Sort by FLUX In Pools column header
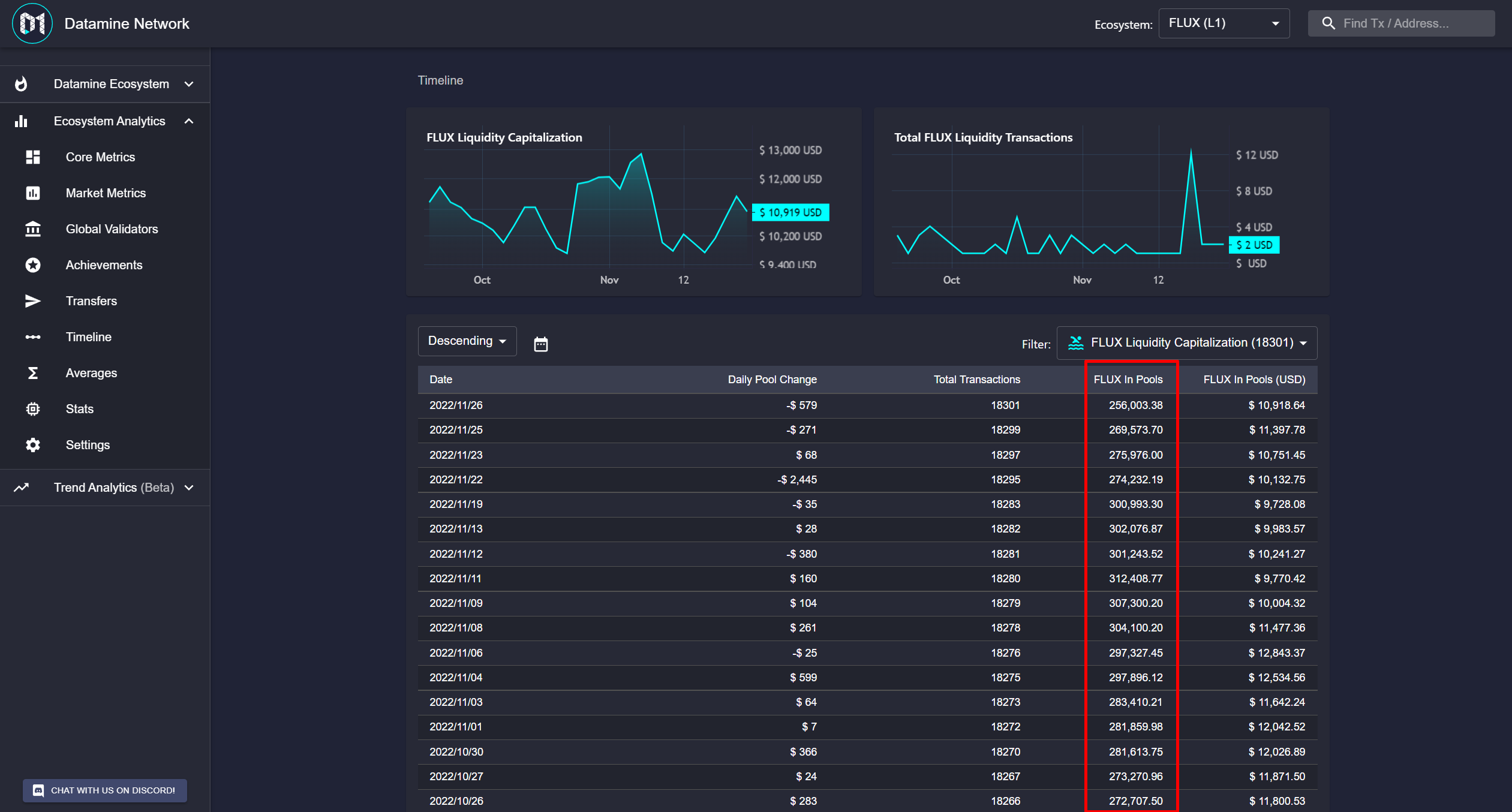Screen dimensions: 1512x812 pos(1128,380)
